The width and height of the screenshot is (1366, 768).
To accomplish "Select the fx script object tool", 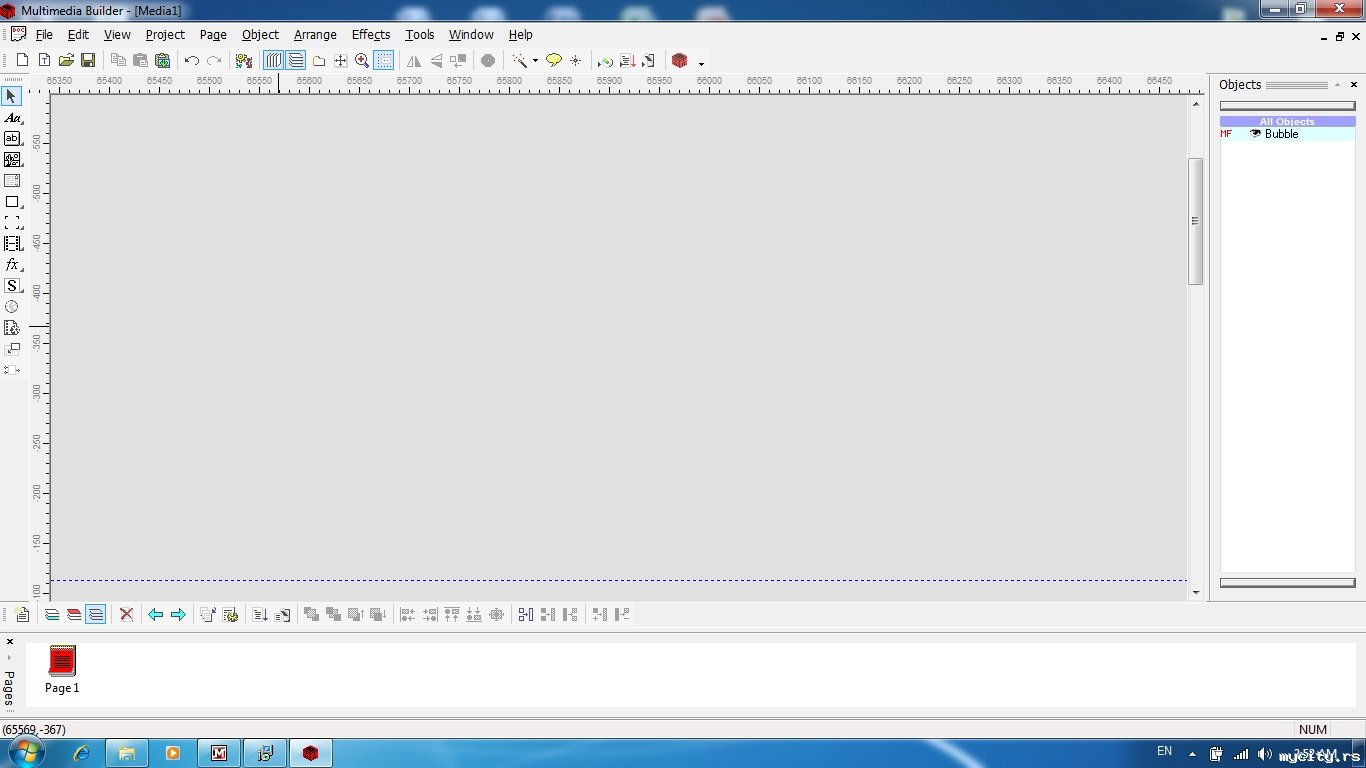I will (12, 265).
